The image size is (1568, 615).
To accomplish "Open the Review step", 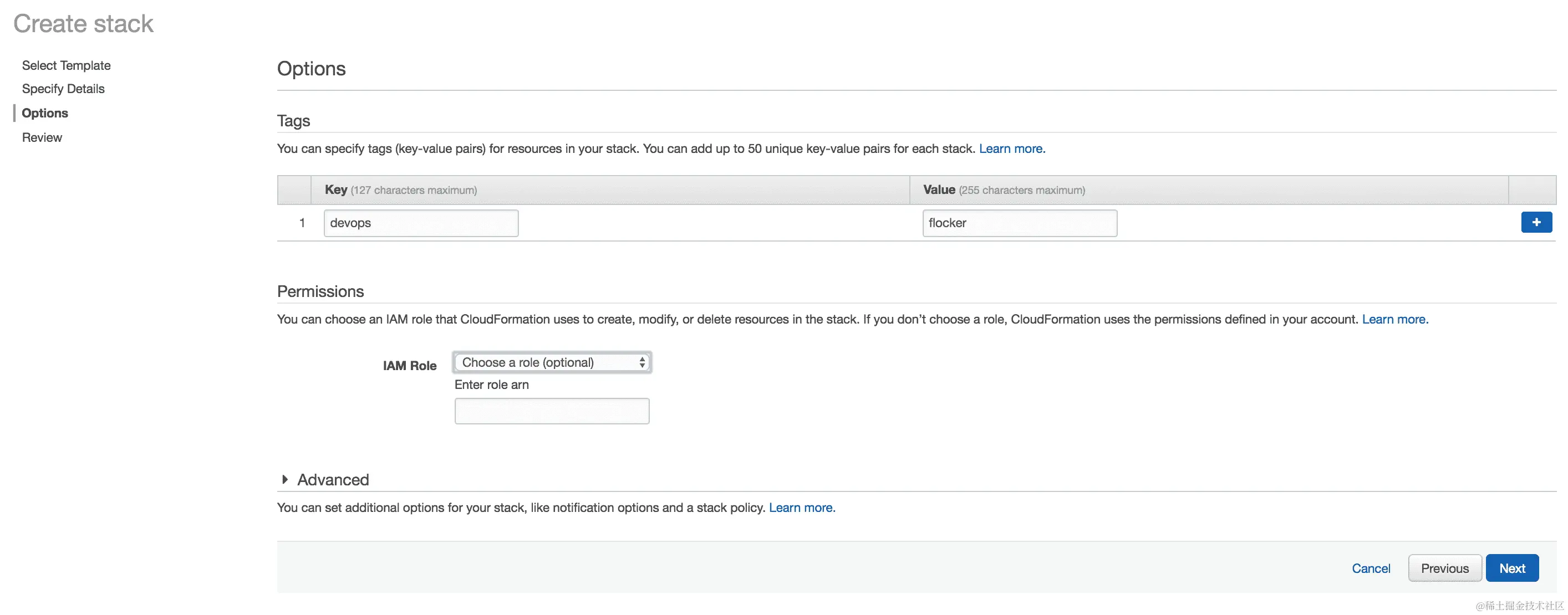I will (42, 137).
